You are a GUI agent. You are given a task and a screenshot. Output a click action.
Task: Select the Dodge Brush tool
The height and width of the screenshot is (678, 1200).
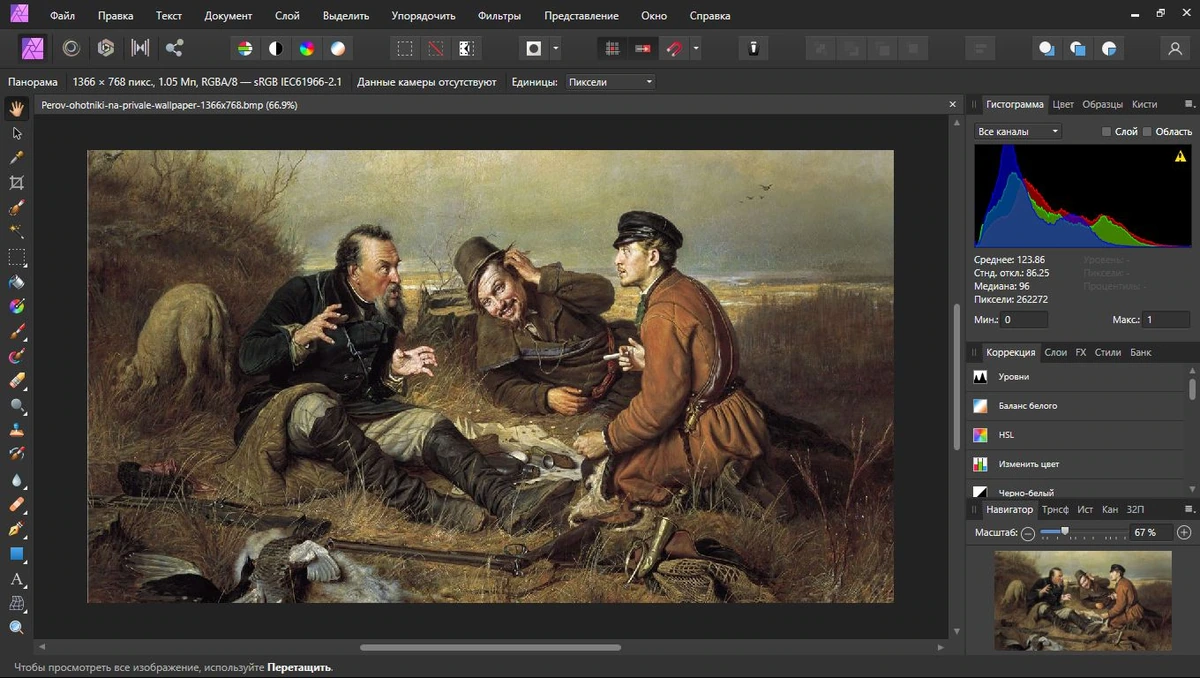16,405
